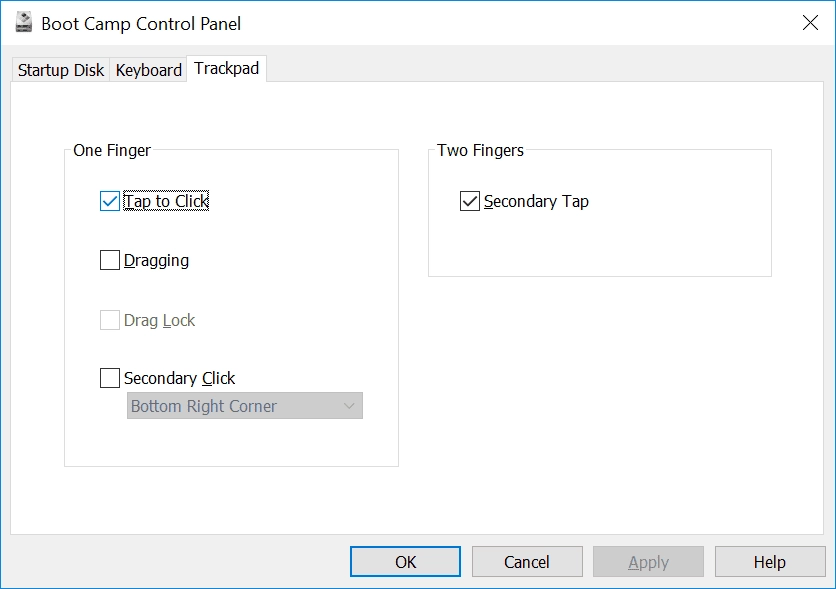Click the Two Fingers group label
Viewport: 836px width, 589px height.
(480, 150)
